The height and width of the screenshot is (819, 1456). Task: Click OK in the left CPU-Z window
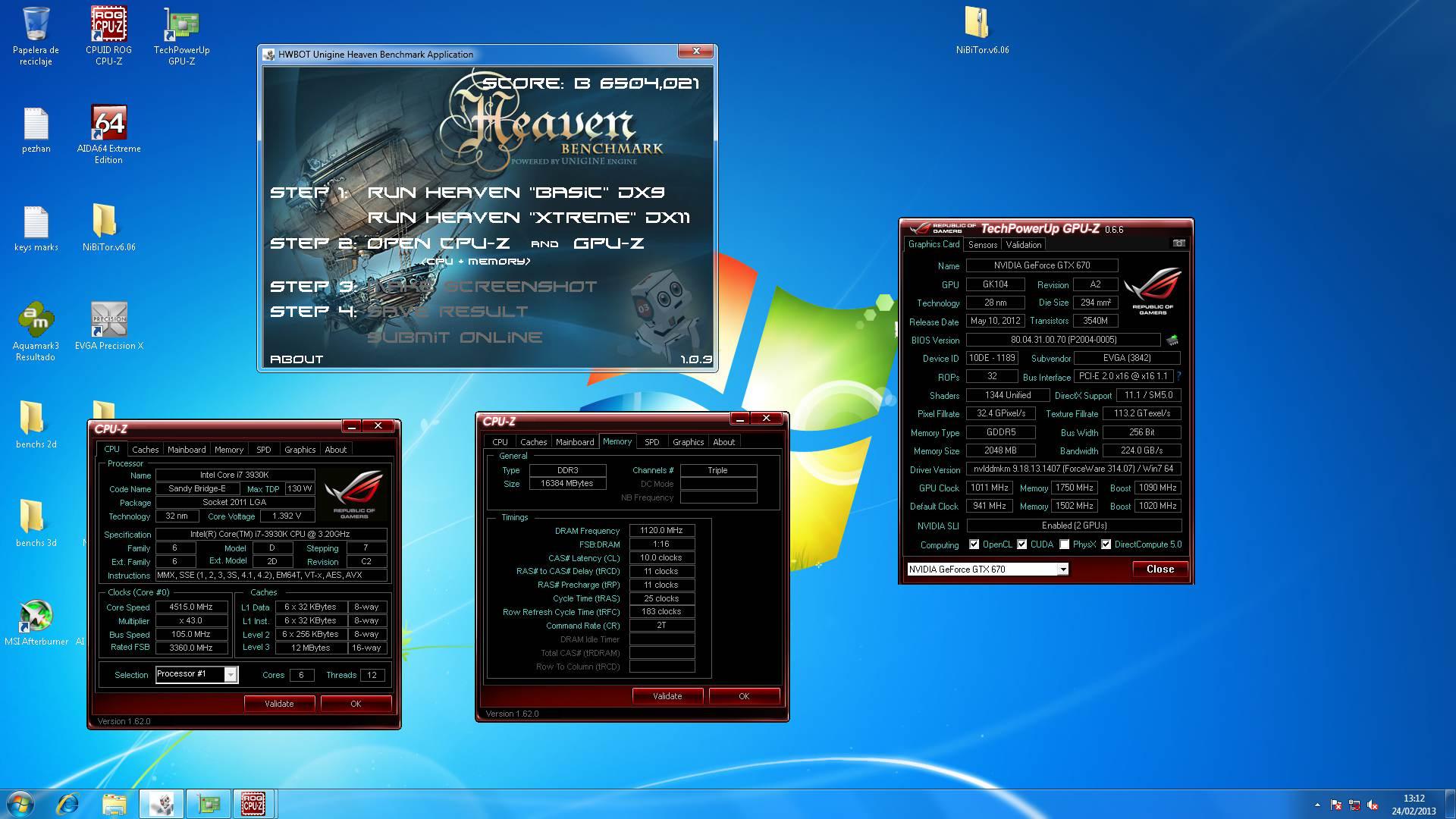[x=356, y=704]
